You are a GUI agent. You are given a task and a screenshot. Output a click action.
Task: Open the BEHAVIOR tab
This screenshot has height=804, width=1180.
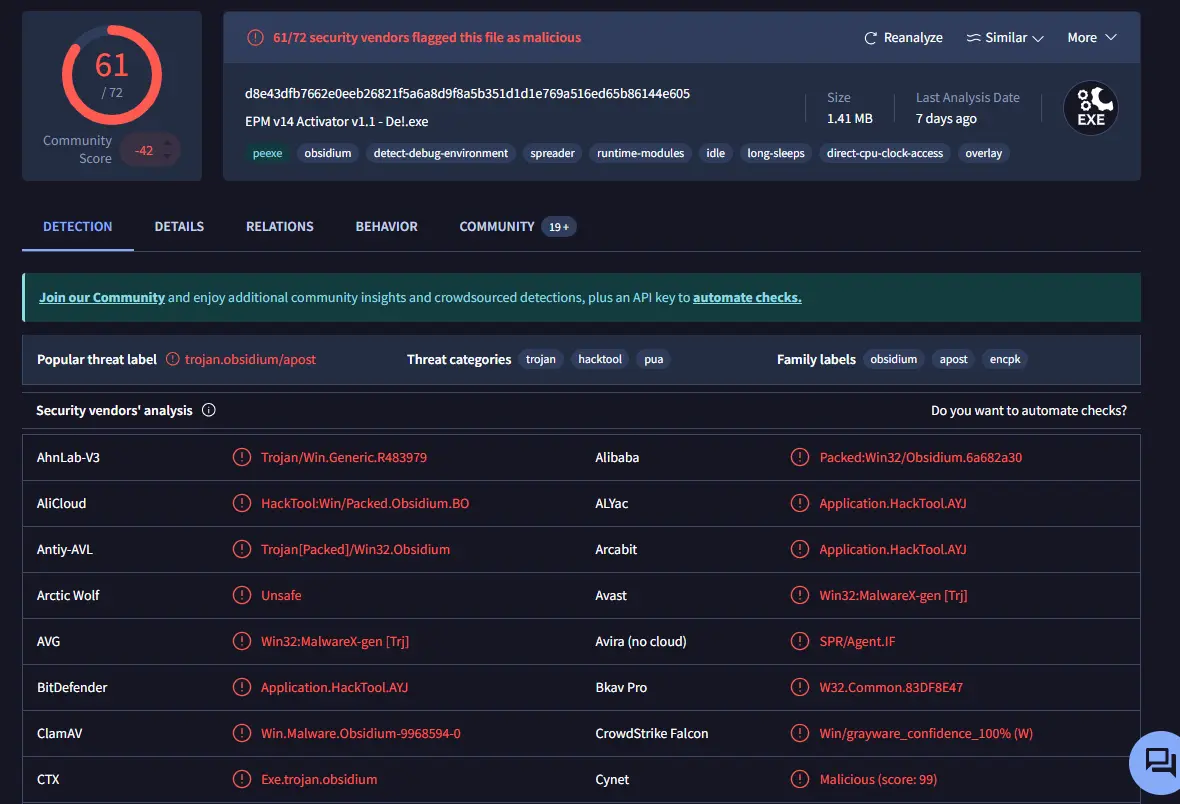(387, 227)
